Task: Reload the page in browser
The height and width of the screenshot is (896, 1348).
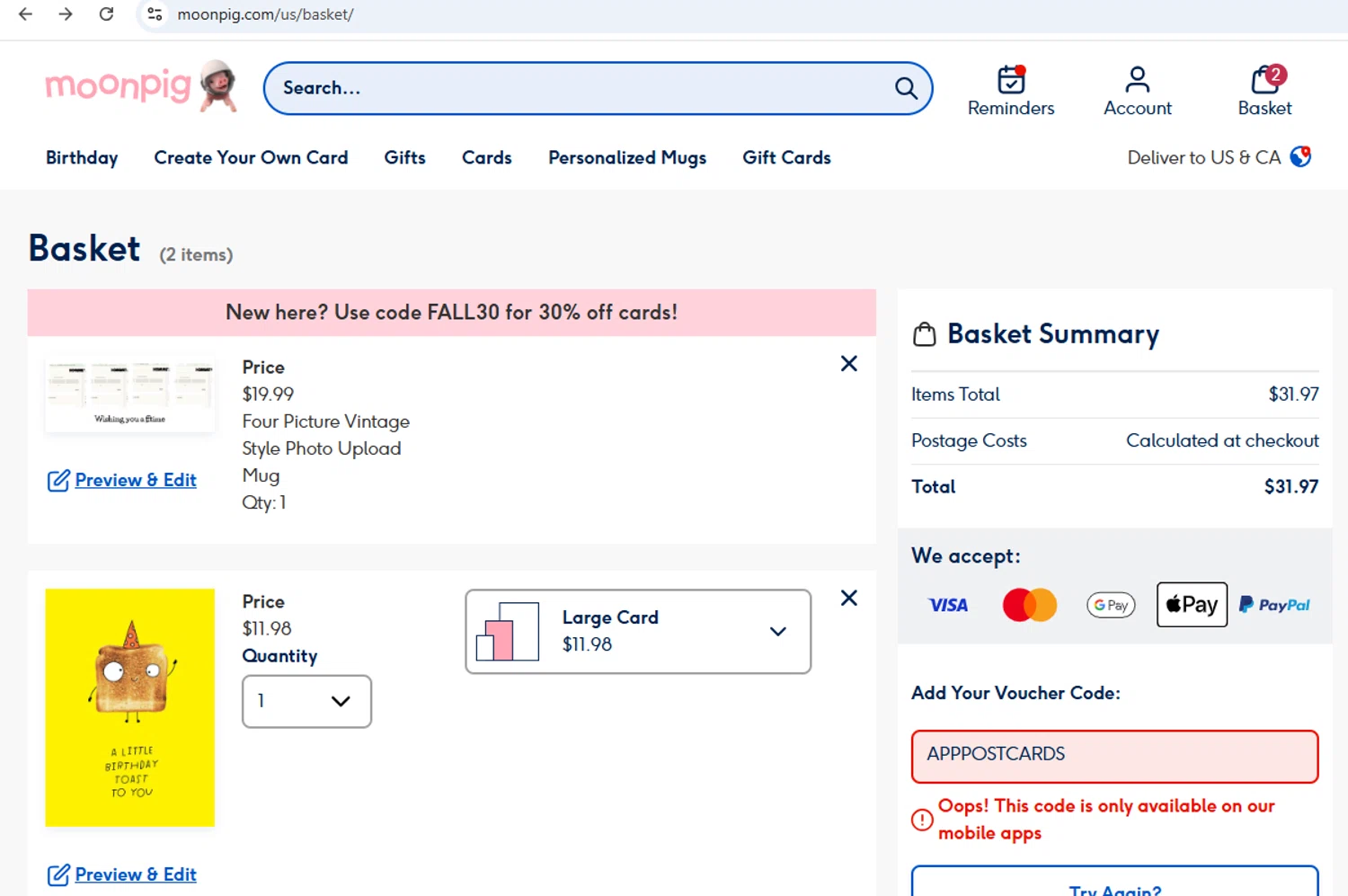Action: click(106, 14)
